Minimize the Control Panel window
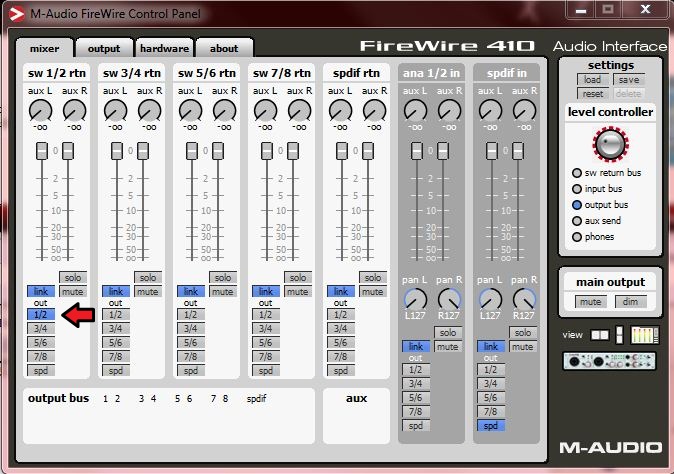The width and height of the screenshot is (674, 474). (581, 10)
